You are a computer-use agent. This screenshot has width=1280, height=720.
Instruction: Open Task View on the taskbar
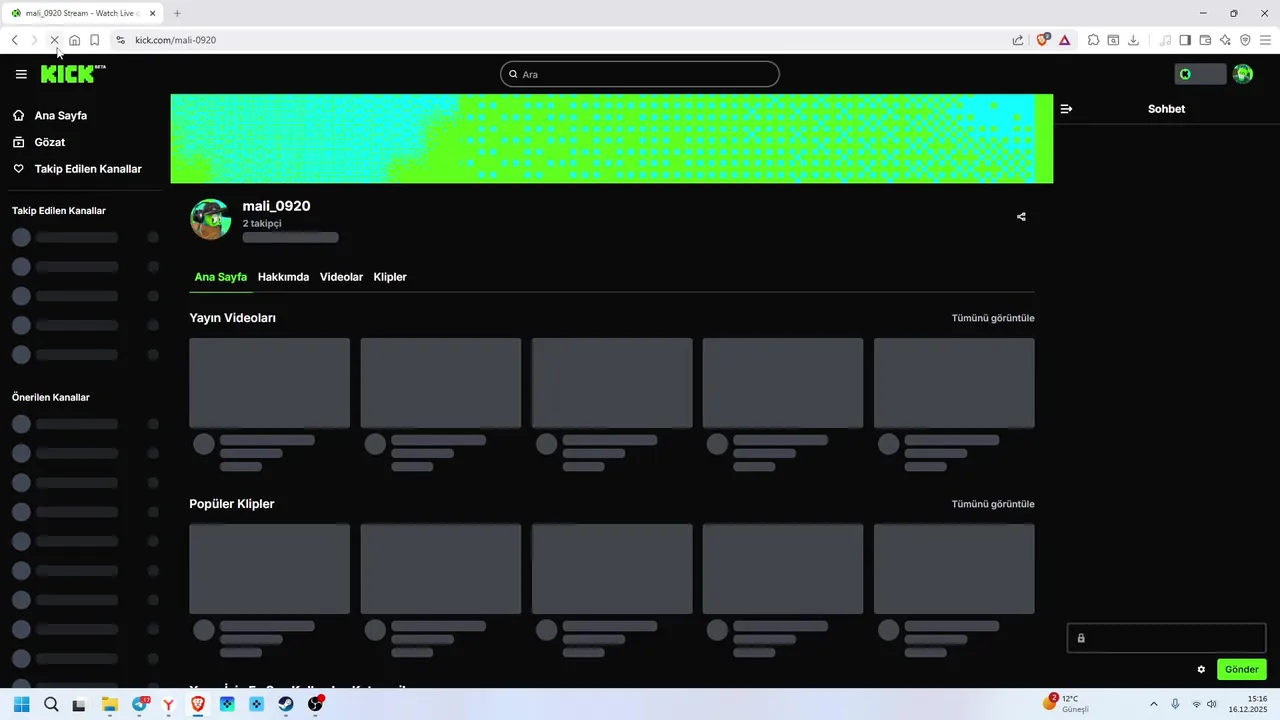[79, 704]
